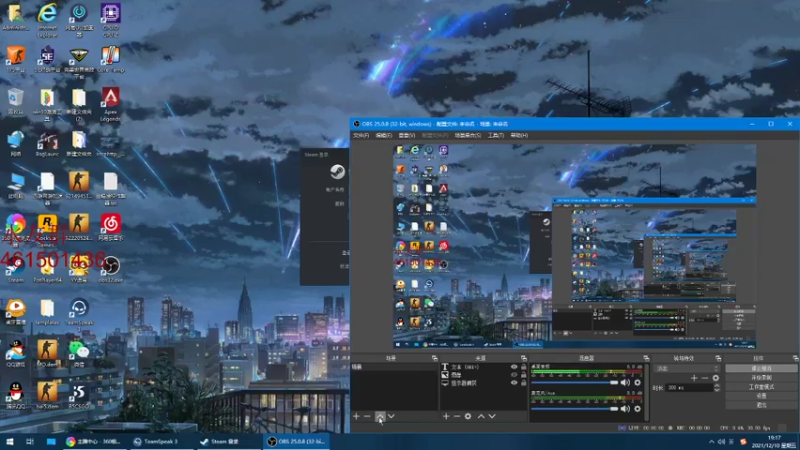Move selected scene down with the chevron

(391, 416)
